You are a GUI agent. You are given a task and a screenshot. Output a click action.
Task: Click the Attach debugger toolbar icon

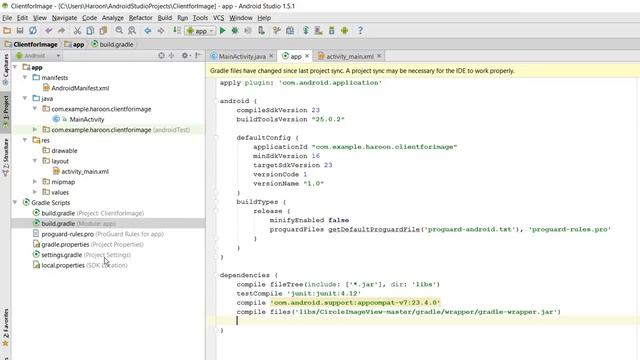(x=261, y=31)
